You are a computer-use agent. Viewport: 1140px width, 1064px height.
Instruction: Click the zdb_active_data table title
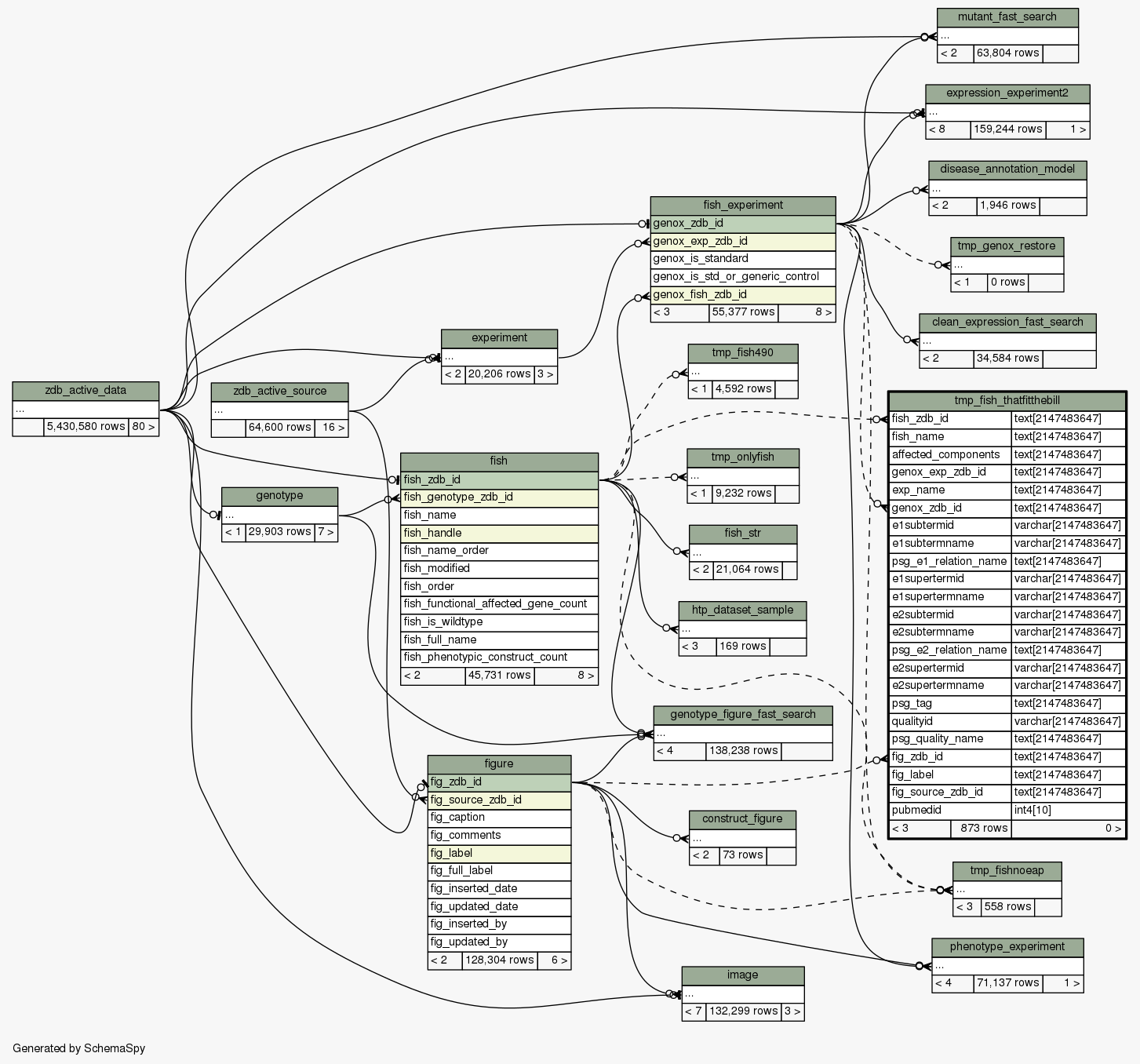point(86,391)
